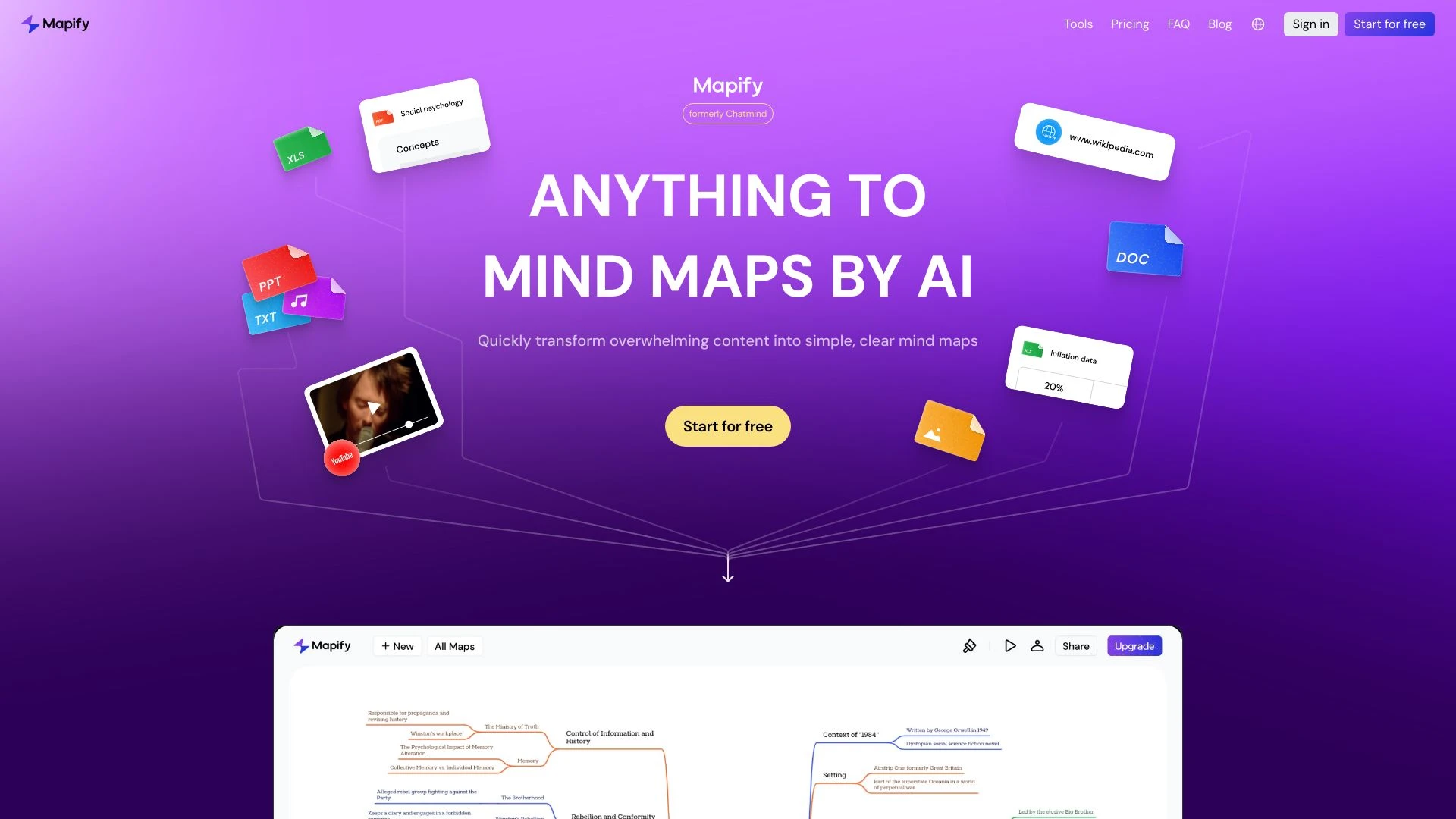Click the plus New button
Screen dimensions: 1456x819
pyautogui.click(x=396, y=645)
